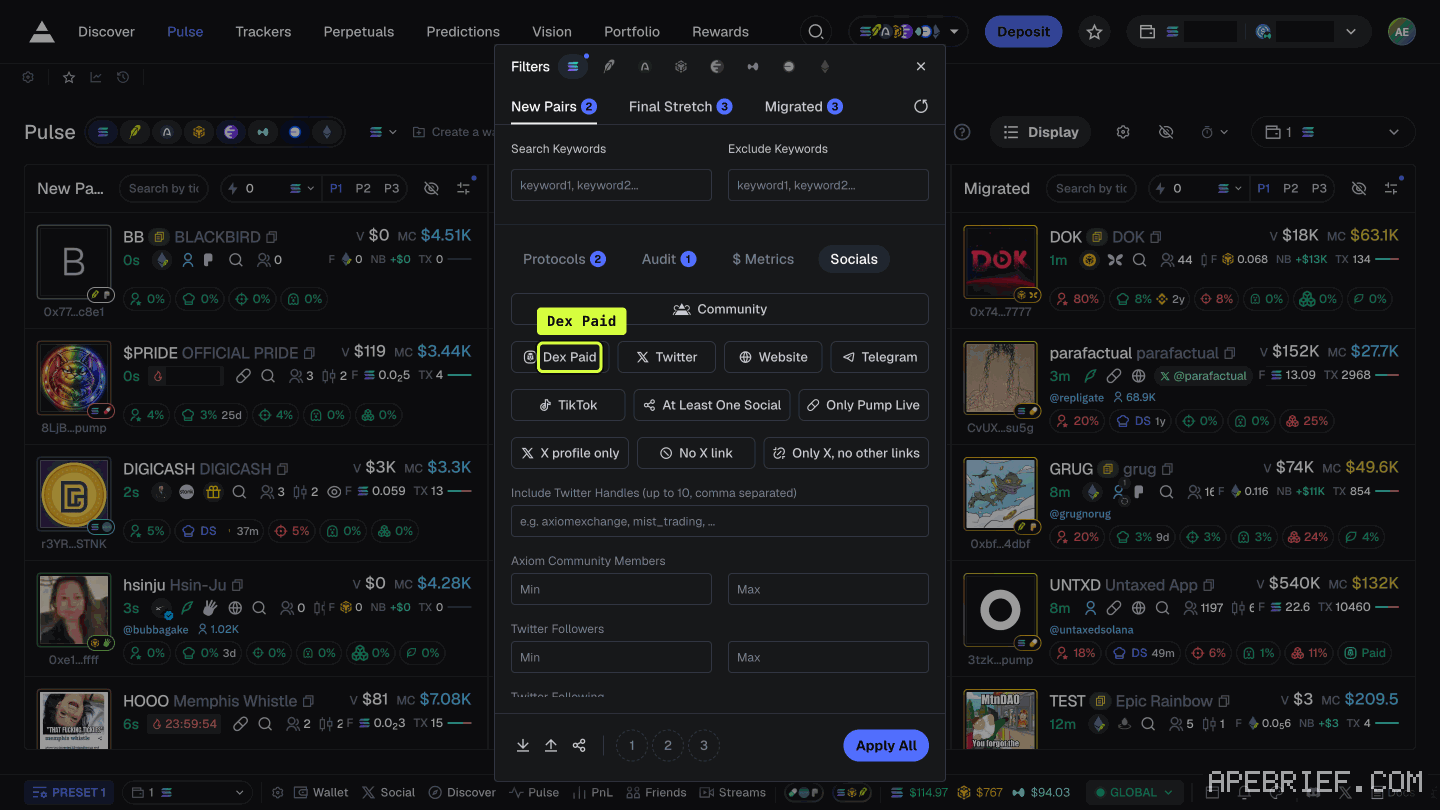Viewport: 1440px width, 810px height.
Task: Expand the chain dropdown beside Deposit button
Action: pos(908,32)
